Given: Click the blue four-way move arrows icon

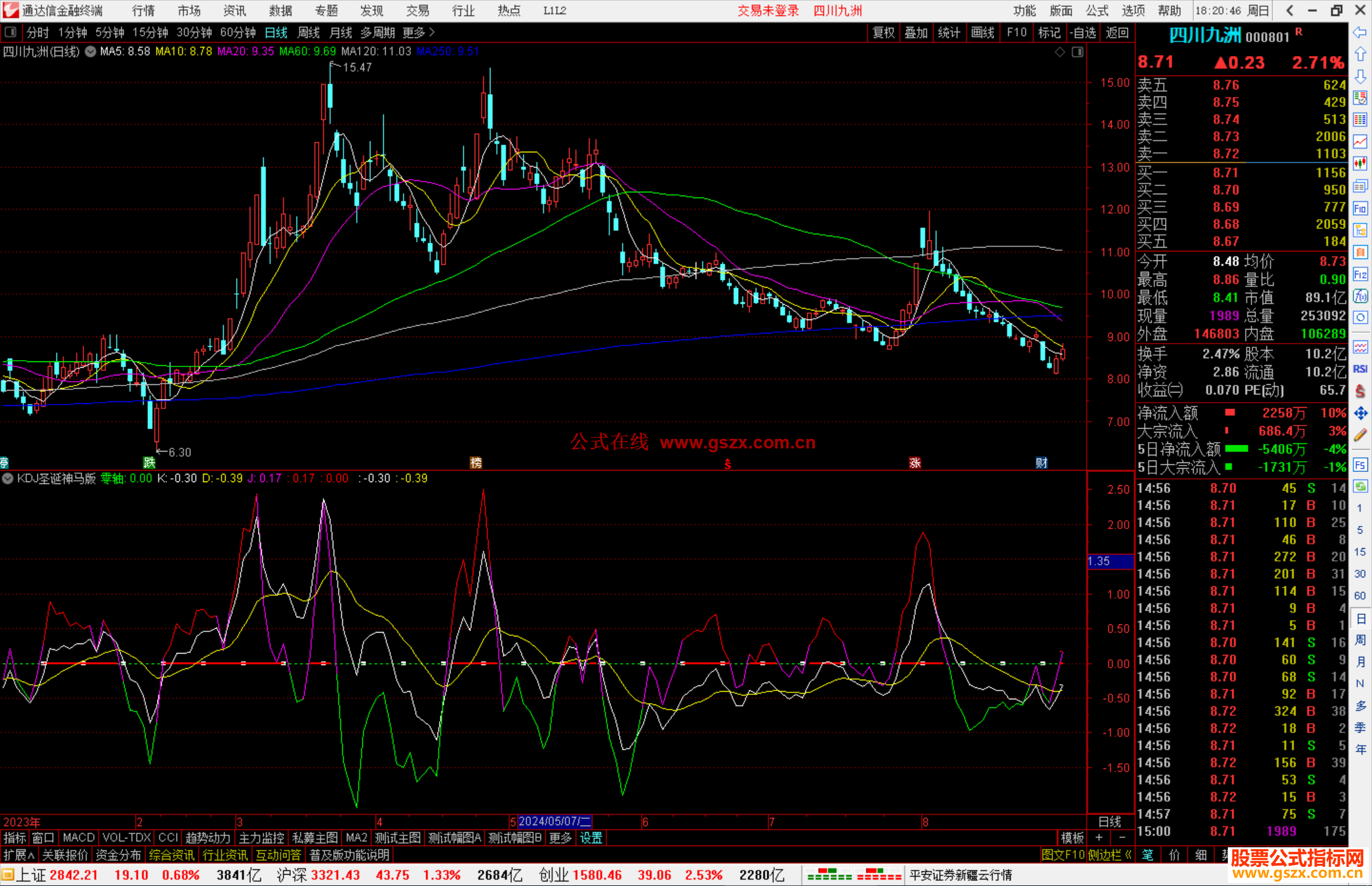Looking at the screenshot, I should pyautogui.click(x=1360, y=413).
